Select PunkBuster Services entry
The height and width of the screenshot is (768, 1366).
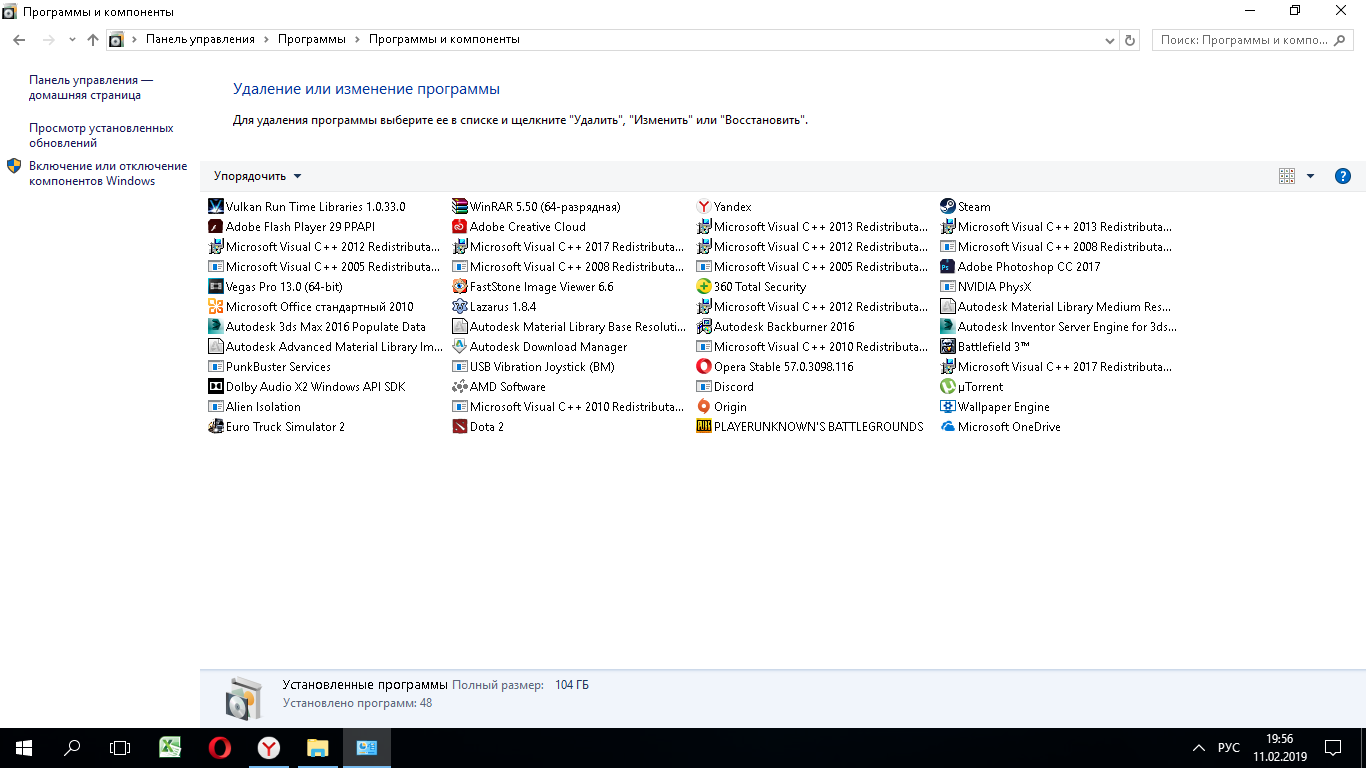pyautogui.click(x=269, y=367)
